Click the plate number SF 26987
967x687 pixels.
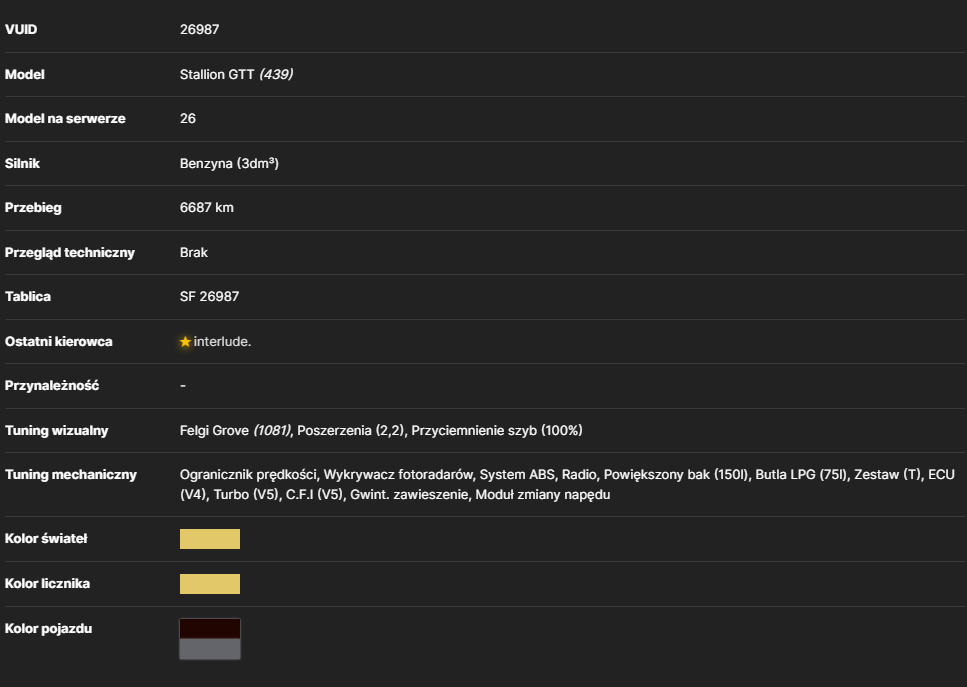[x=209, y=297]
